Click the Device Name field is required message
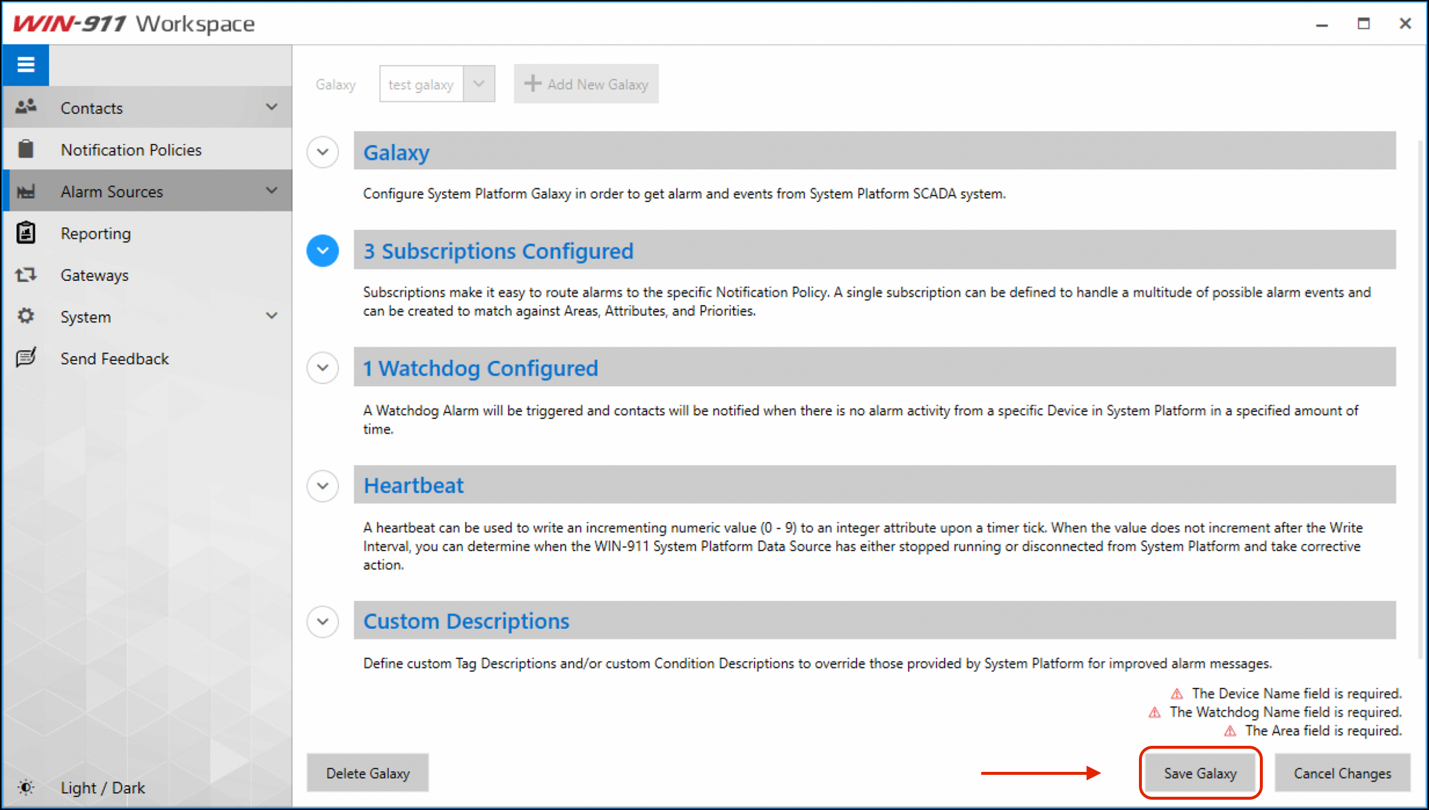1429x810 pixels. [x=1296, y=693]
